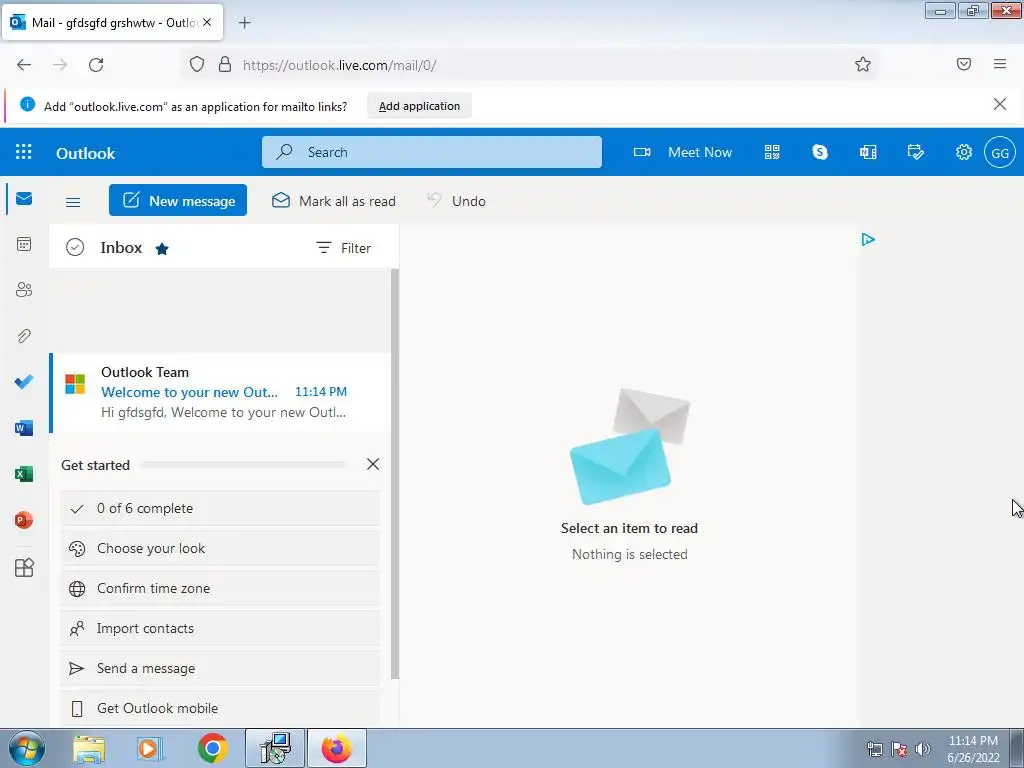Select the Mail - gfdsgfd grshwtw tab

click(x=113, y=22)
